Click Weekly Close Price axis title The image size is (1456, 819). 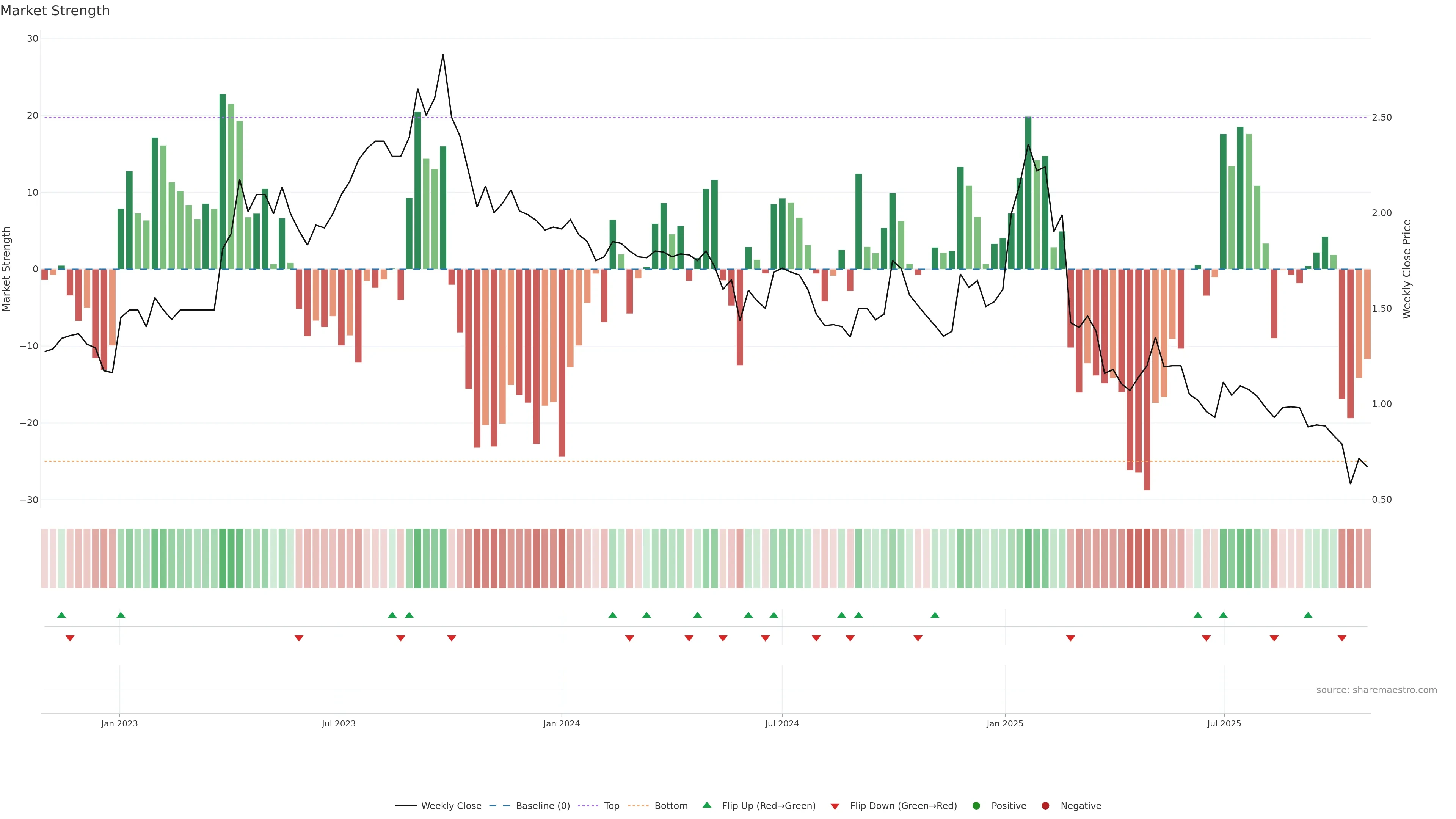(1407, 269)
